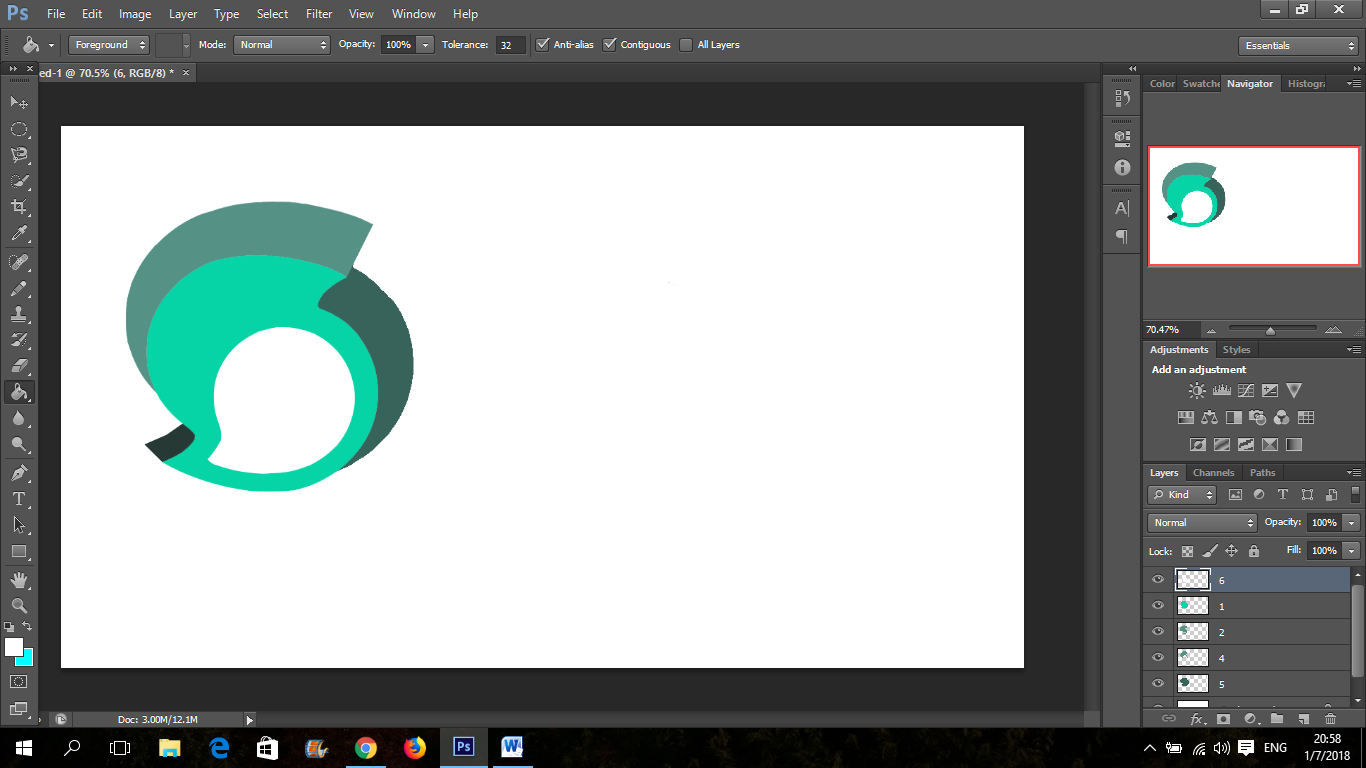Image resolution: width=1366 pixels, height=768 pixels.
Task: Select the Paint Bucket tool
Action: pos(19,392)
